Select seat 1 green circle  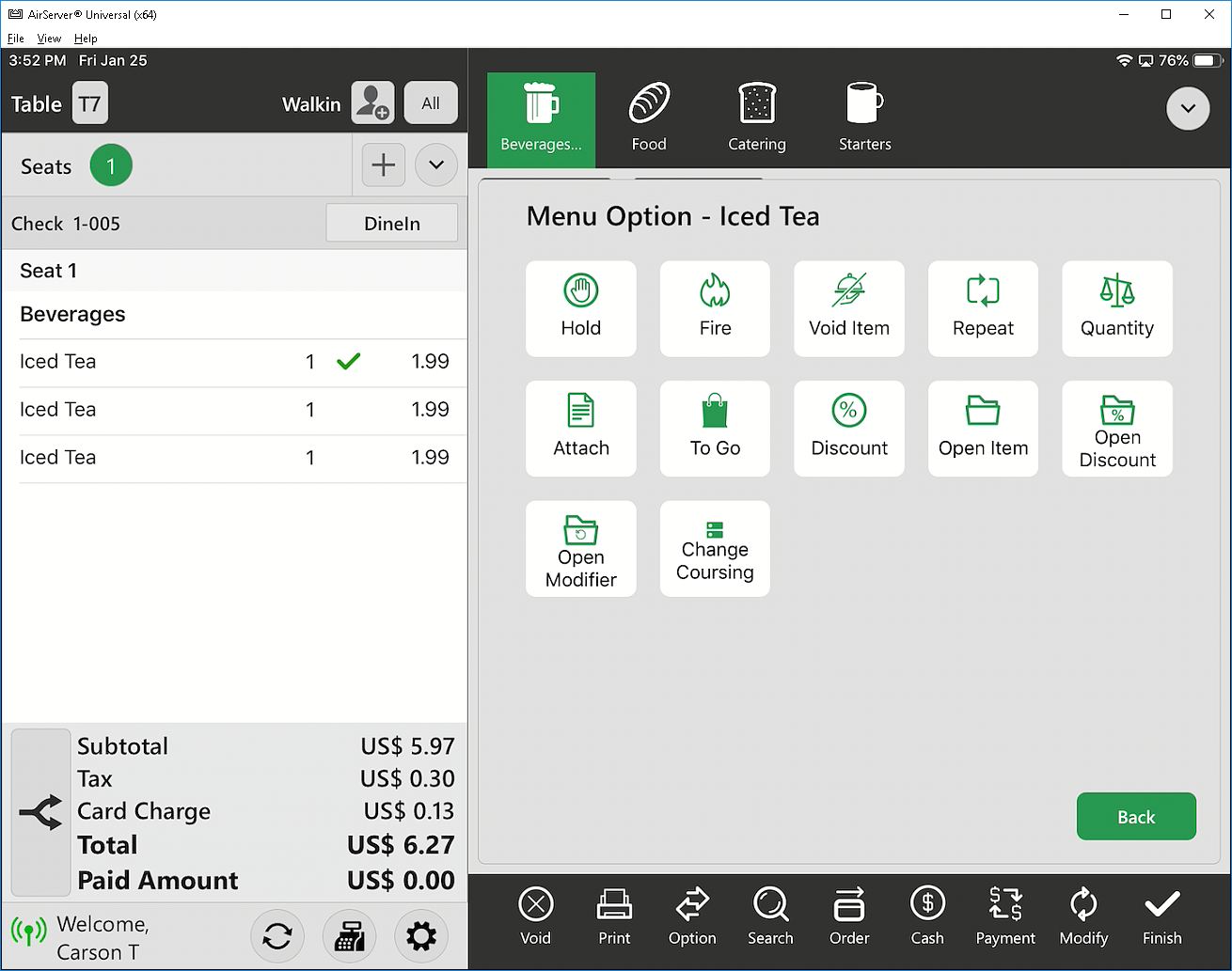coord(111,166)
